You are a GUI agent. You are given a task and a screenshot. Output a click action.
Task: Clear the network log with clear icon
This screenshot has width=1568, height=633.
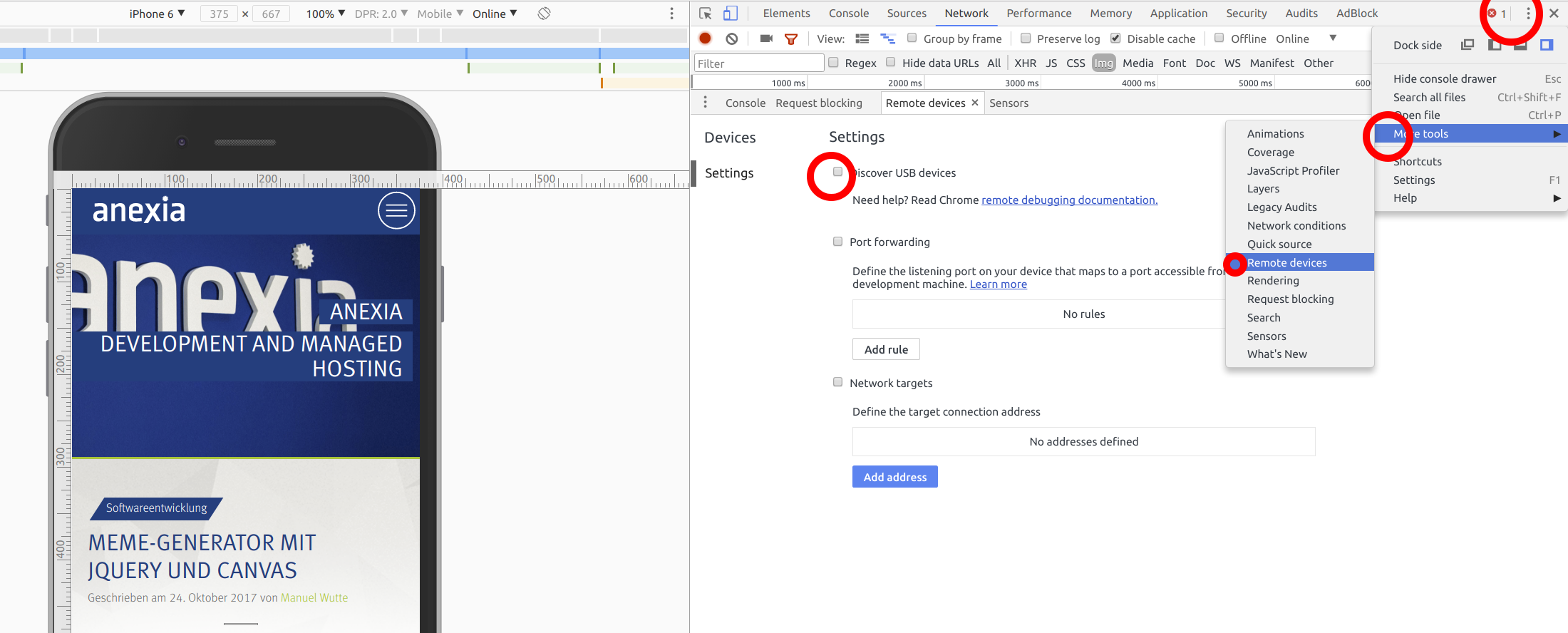coord(732,38)
